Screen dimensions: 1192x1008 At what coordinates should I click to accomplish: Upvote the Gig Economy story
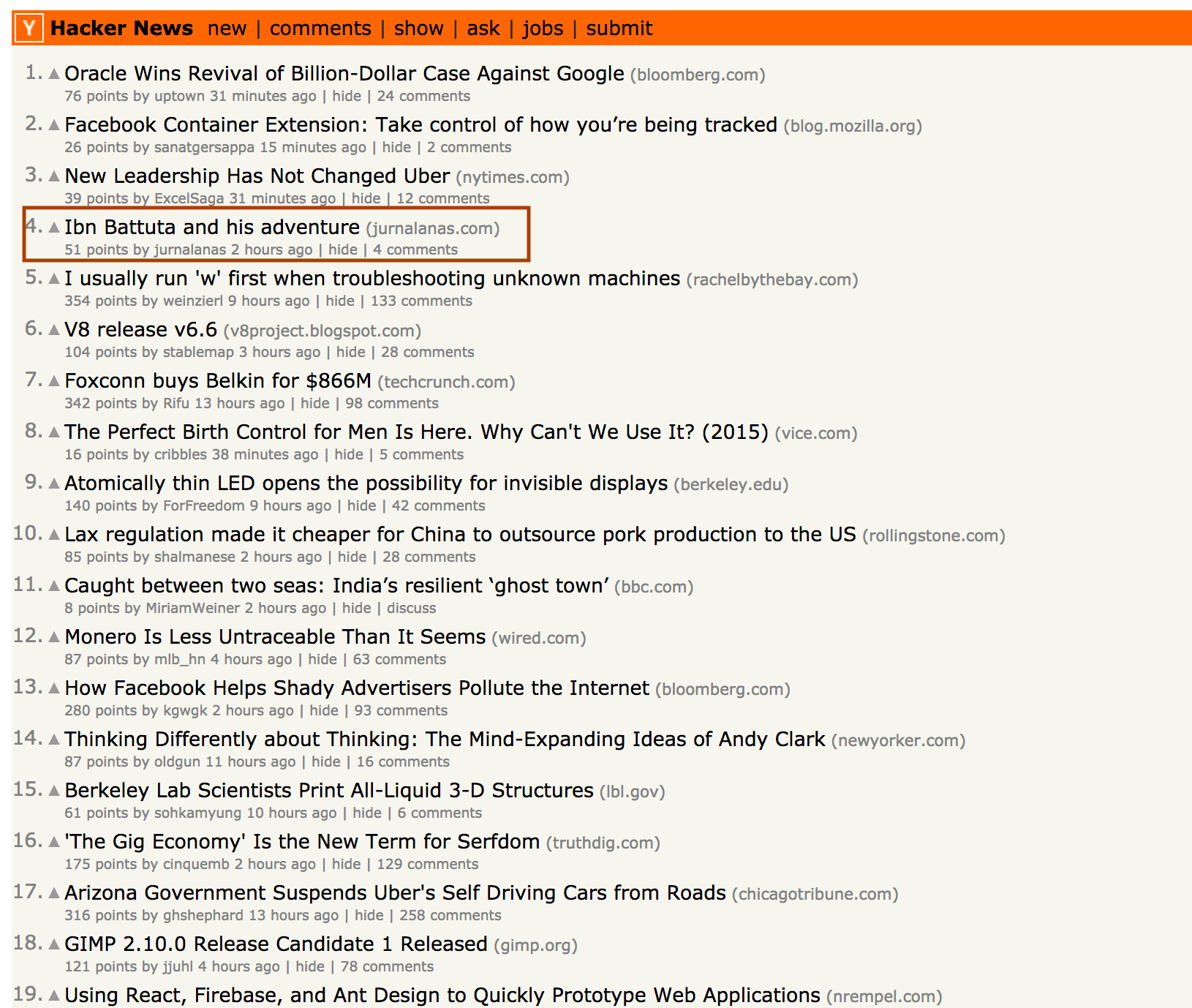54,842
